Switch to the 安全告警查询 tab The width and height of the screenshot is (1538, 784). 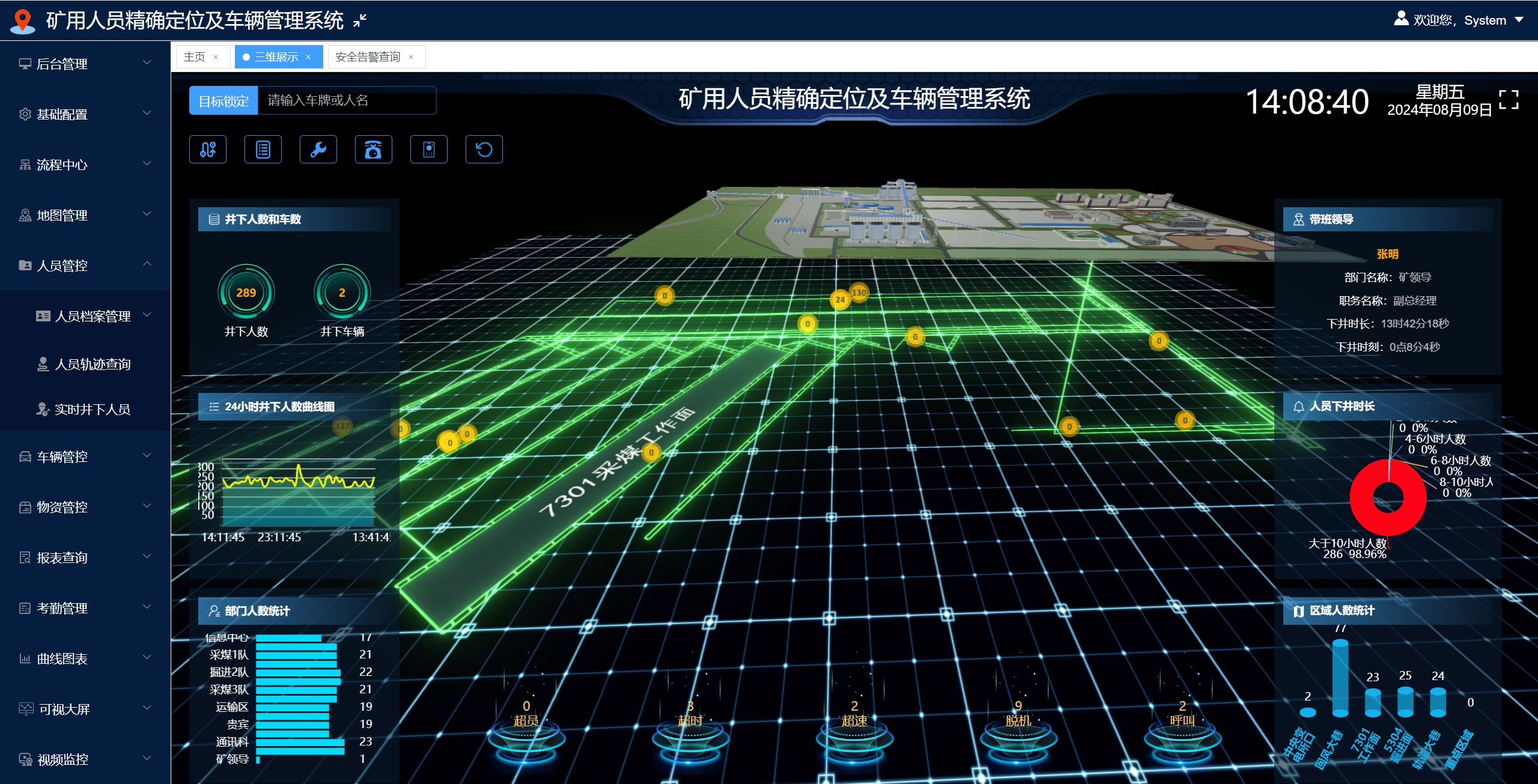pos(368,57)
